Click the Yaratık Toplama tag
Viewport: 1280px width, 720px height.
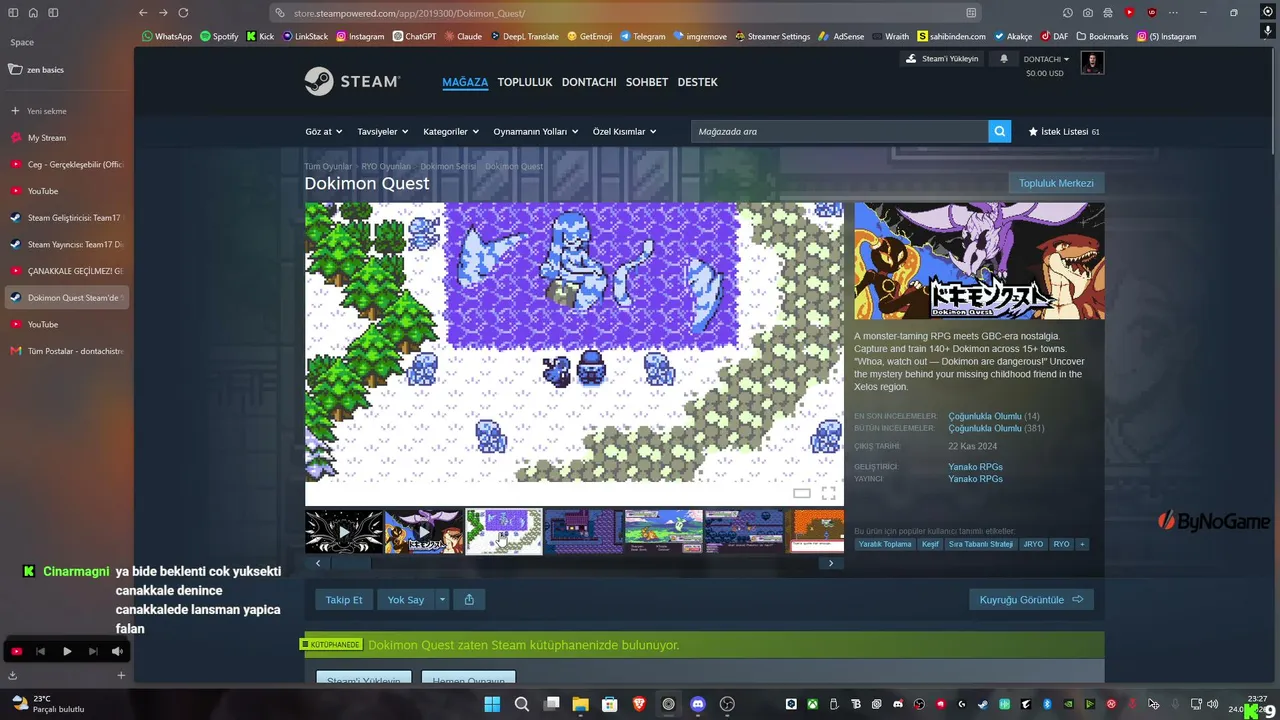coord(885,544)
